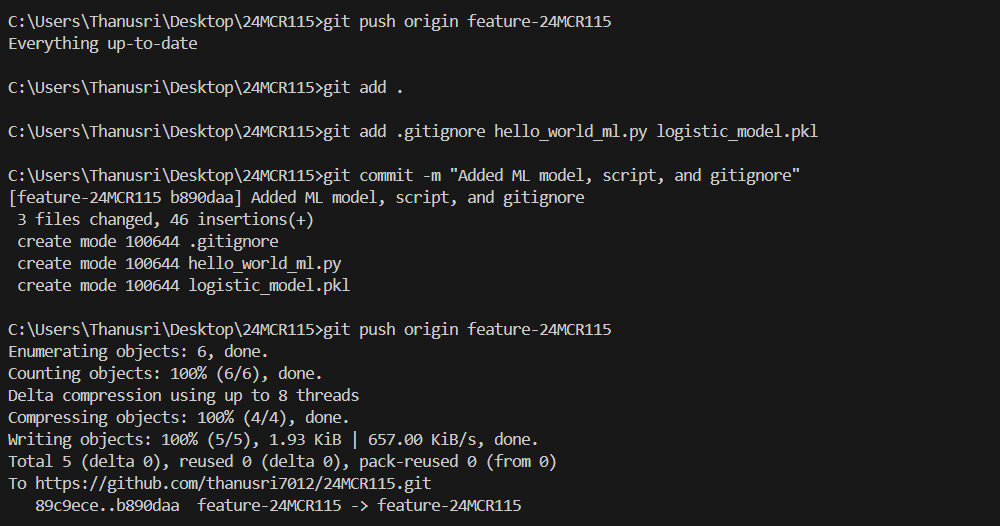Click the "Counting objects: 100% (6/6)" line
The image size is (1000, 526).
pyautogui.click(x=165, y=373)
